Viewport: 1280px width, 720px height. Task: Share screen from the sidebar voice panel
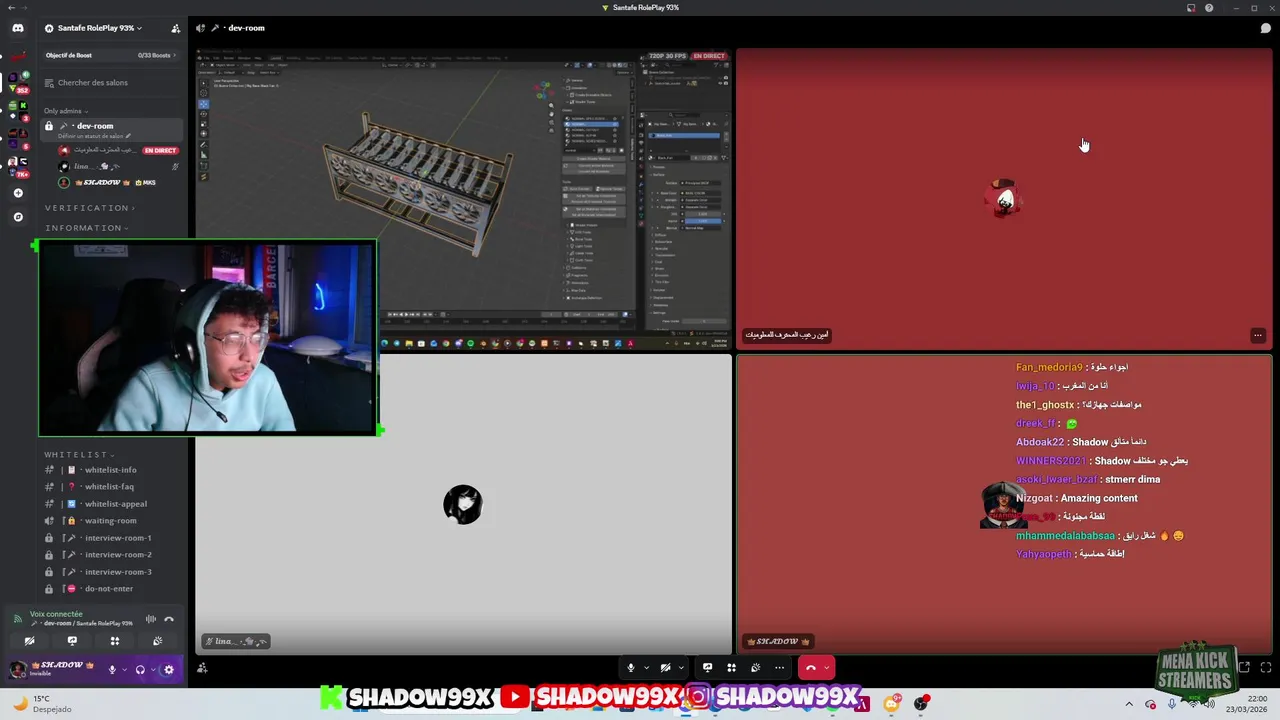click(72, 641)
